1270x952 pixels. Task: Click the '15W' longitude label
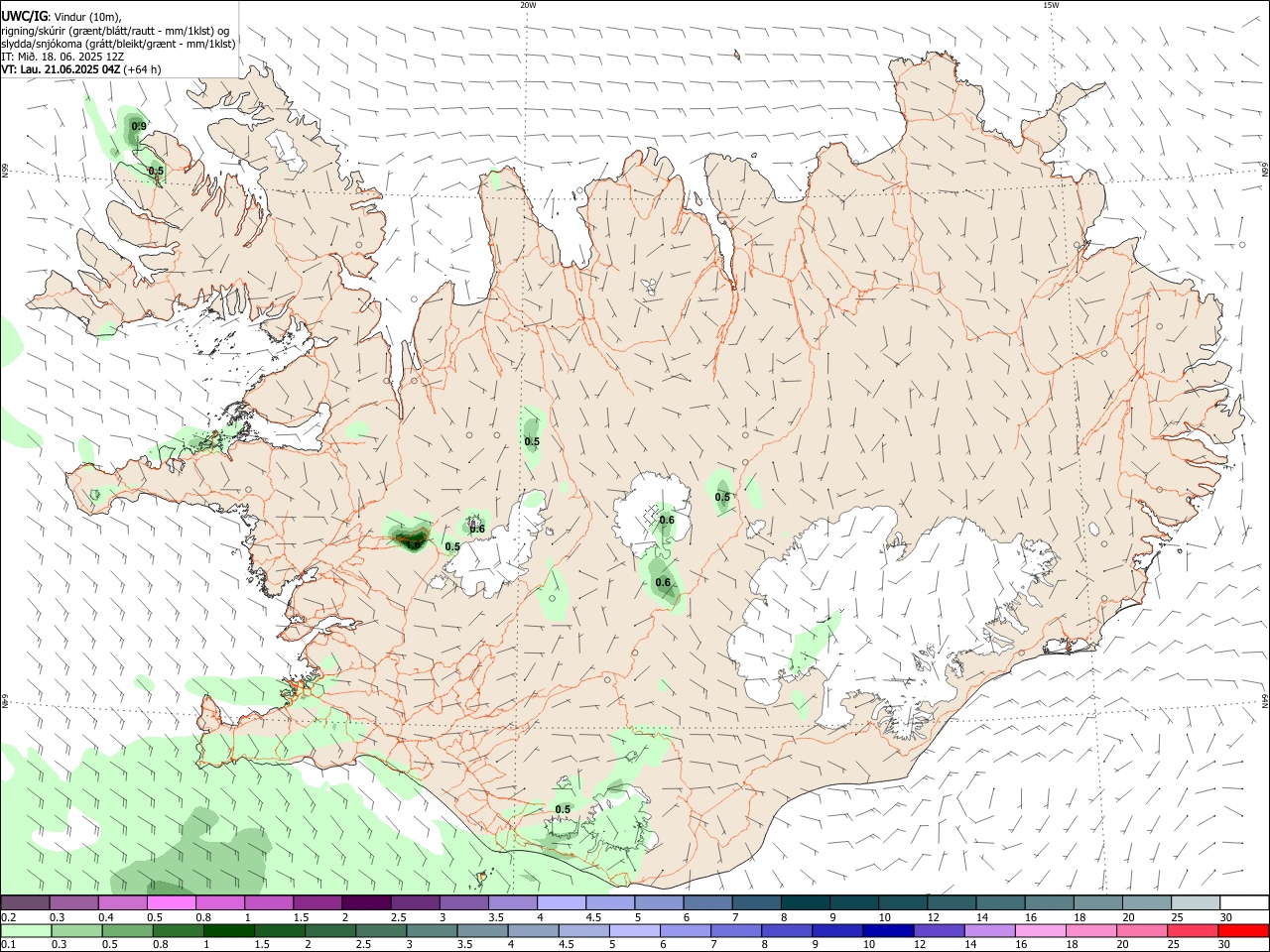pyautogui.click(x=1051, y=5)
